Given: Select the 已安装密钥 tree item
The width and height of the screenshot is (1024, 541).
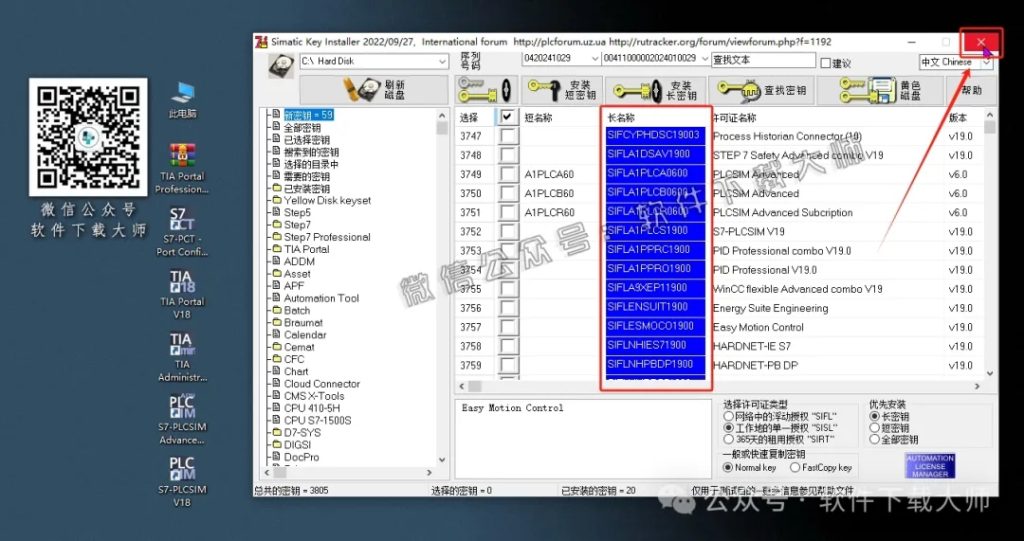Looking at the screenshot, I should click(x=306, y=188).
